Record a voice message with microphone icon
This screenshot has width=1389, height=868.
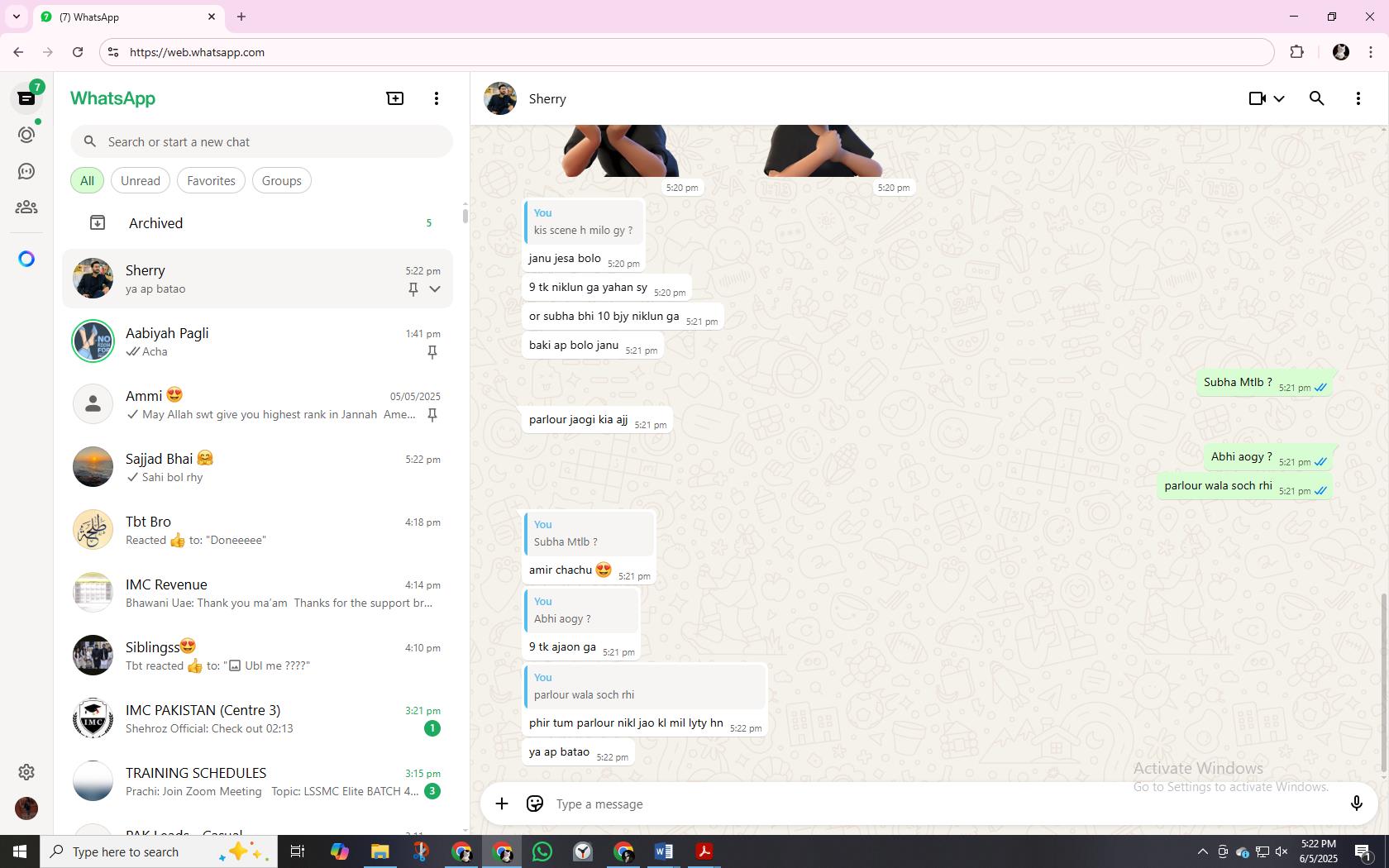(x=1356, y=804)
